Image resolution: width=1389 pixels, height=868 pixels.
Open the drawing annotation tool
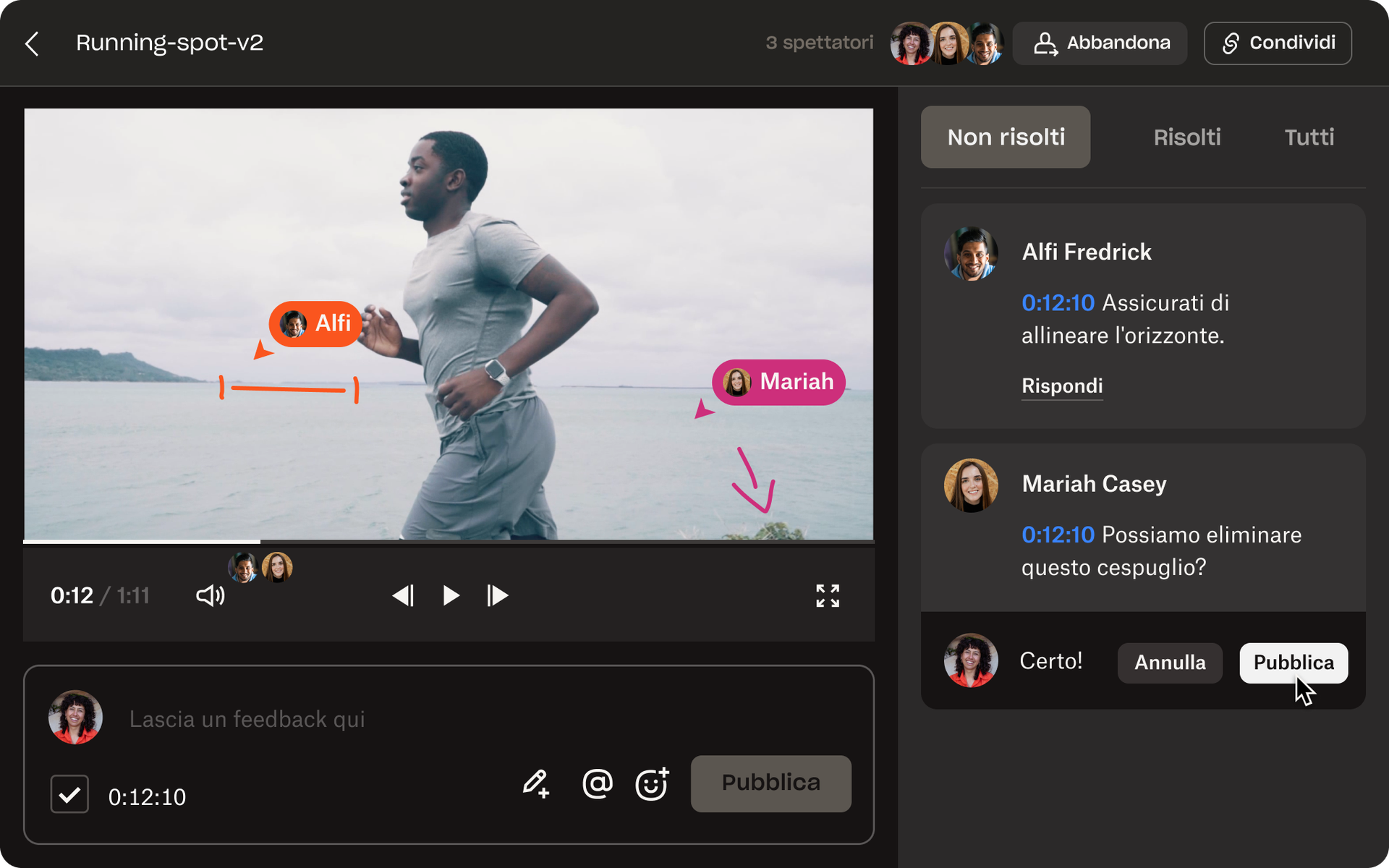click(x=536, y=784)
